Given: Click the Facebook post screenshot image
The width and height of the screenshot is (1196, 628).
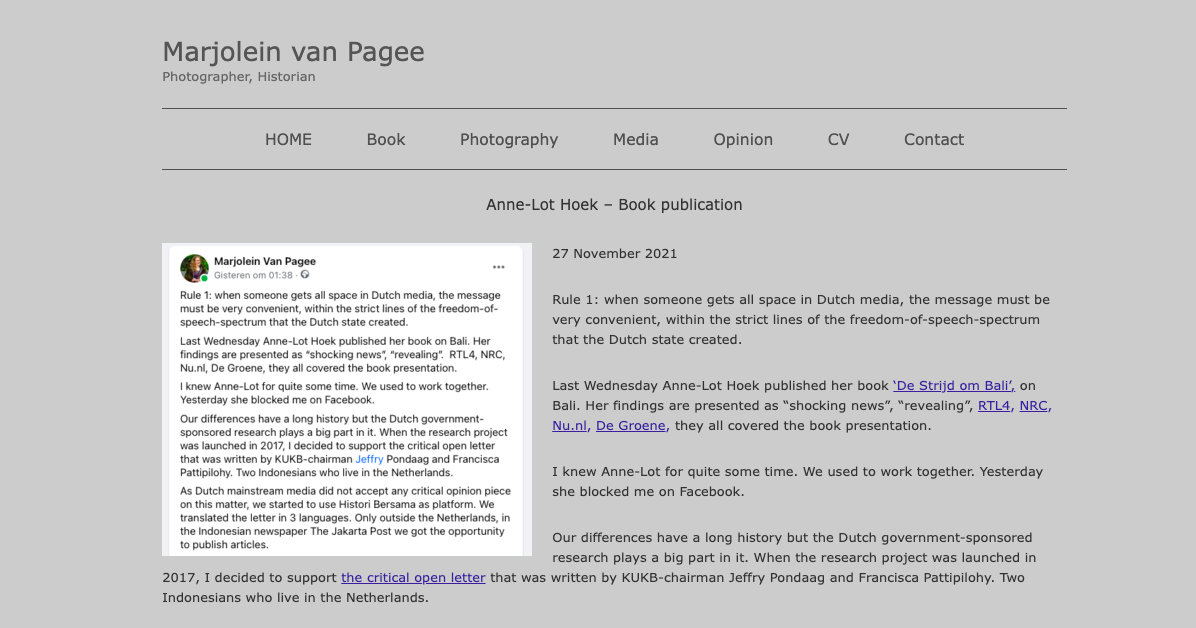Looking at the screenshot, I should click(347, 400).
